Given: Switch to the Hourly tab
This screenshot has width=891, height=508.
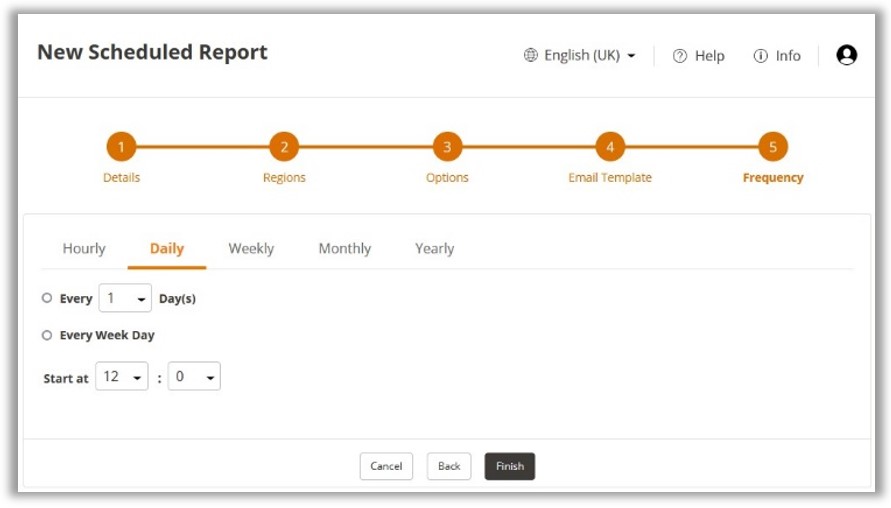Looking at the screenshot, I should tap(84, 249).
